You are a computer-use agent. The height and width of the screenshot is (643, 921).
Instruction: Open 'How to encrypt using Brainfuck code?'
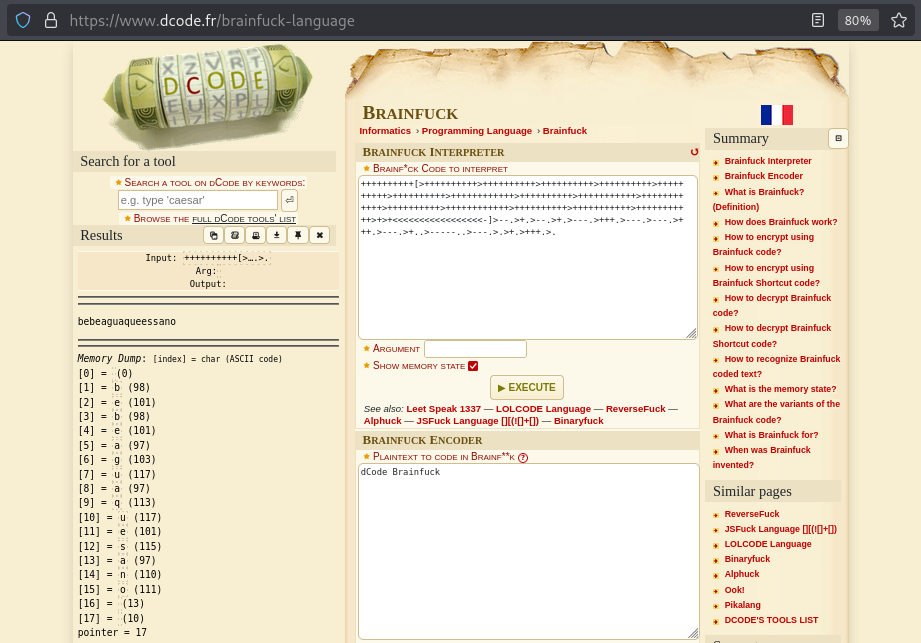point(764,244)
